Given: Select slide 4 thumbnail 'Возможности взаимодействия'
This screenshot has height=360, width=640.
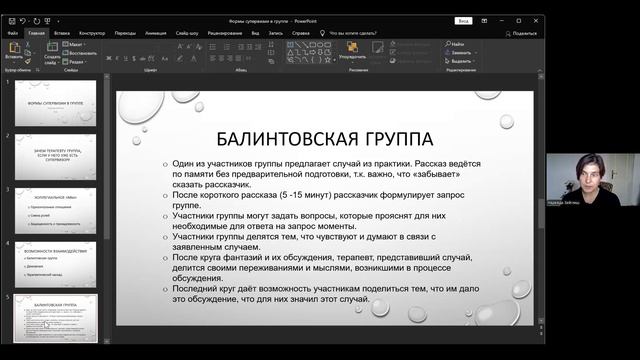Looking at the screenshot, I should [x=56, y=264].
